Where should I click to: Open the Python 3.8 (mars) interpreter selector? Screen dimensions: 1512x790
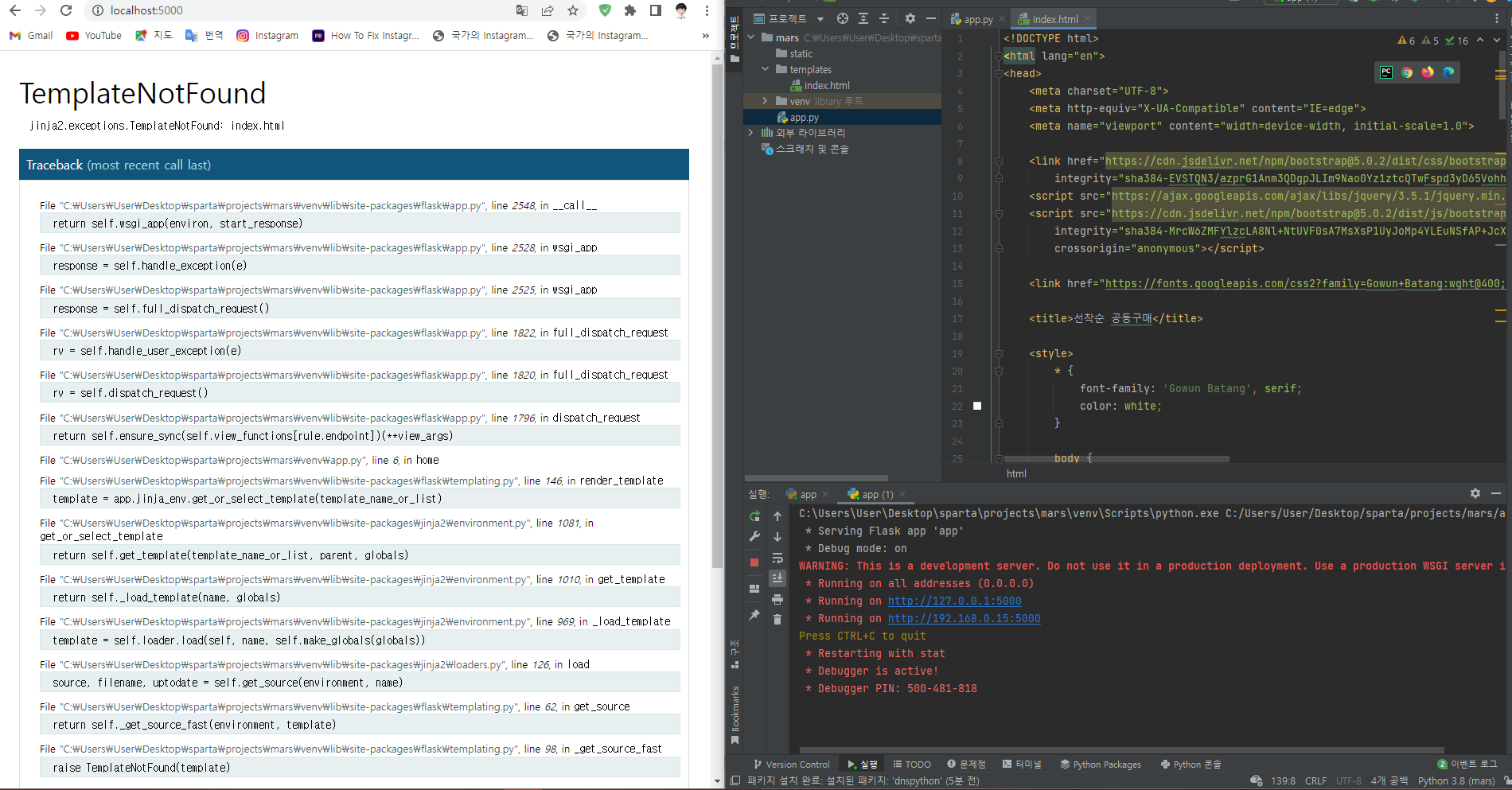pyautogui.click(x=1456, y=781)
